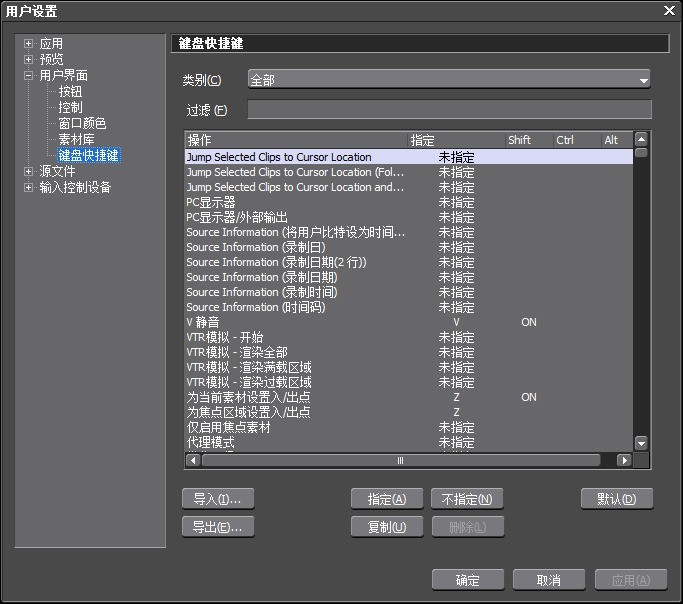
Task: Expand the 应用 tree node
Action: [x=29, y=44]
